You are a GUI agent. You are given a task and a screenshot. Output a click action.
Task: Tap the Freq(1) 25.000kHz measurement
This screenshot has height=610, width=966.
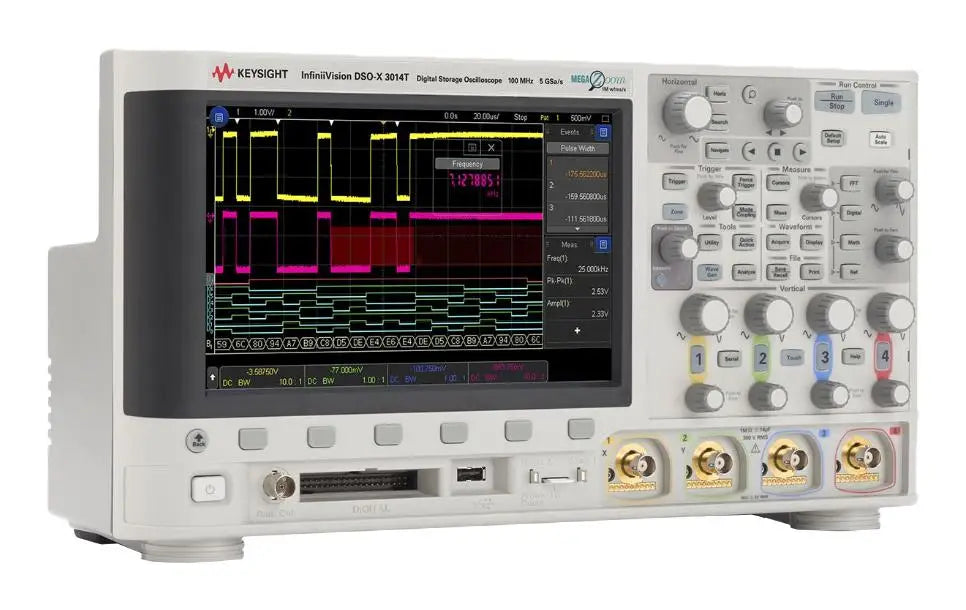pos(577,264)
